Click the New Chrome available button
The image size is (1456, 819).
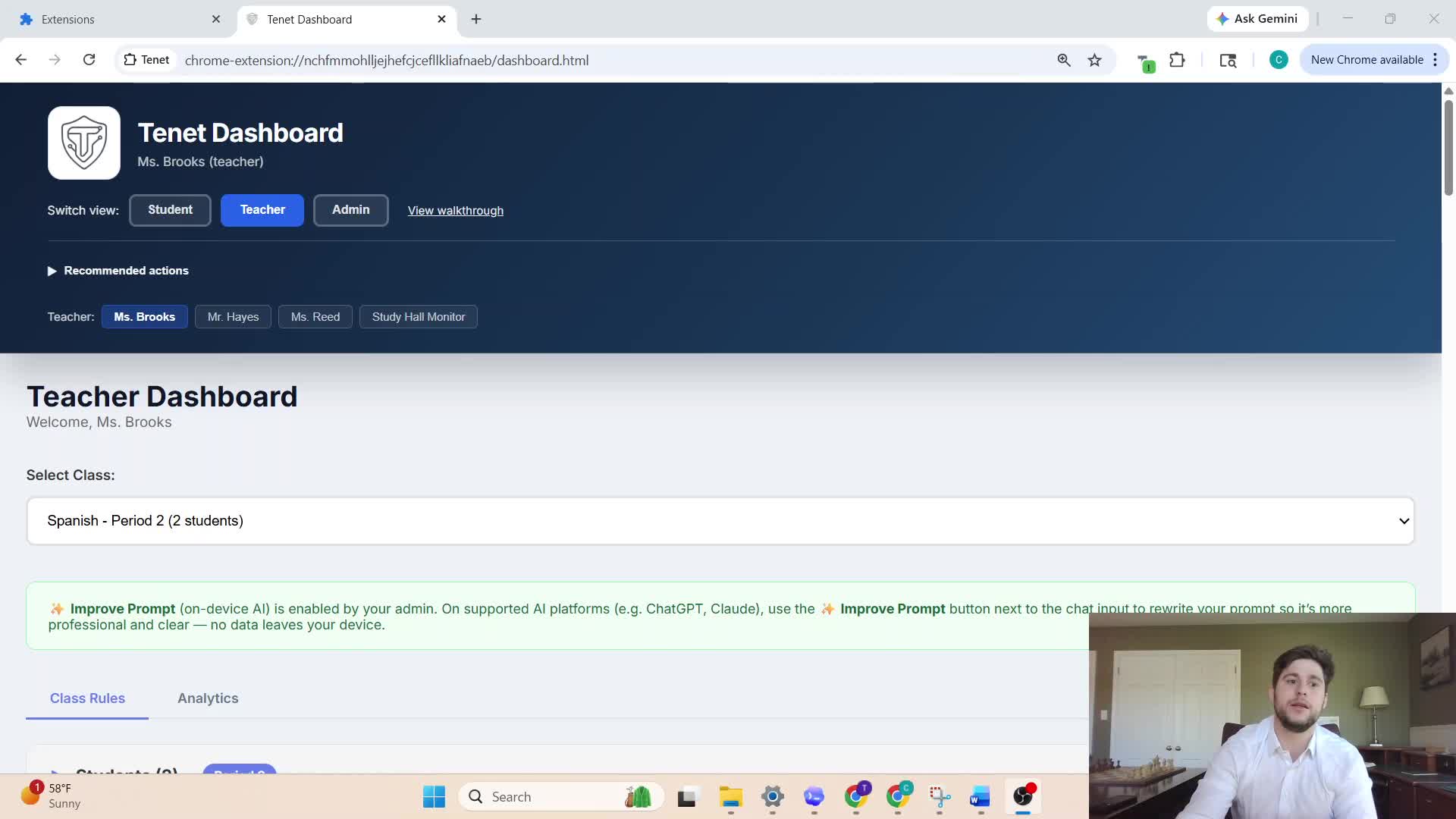(1367, 60)
